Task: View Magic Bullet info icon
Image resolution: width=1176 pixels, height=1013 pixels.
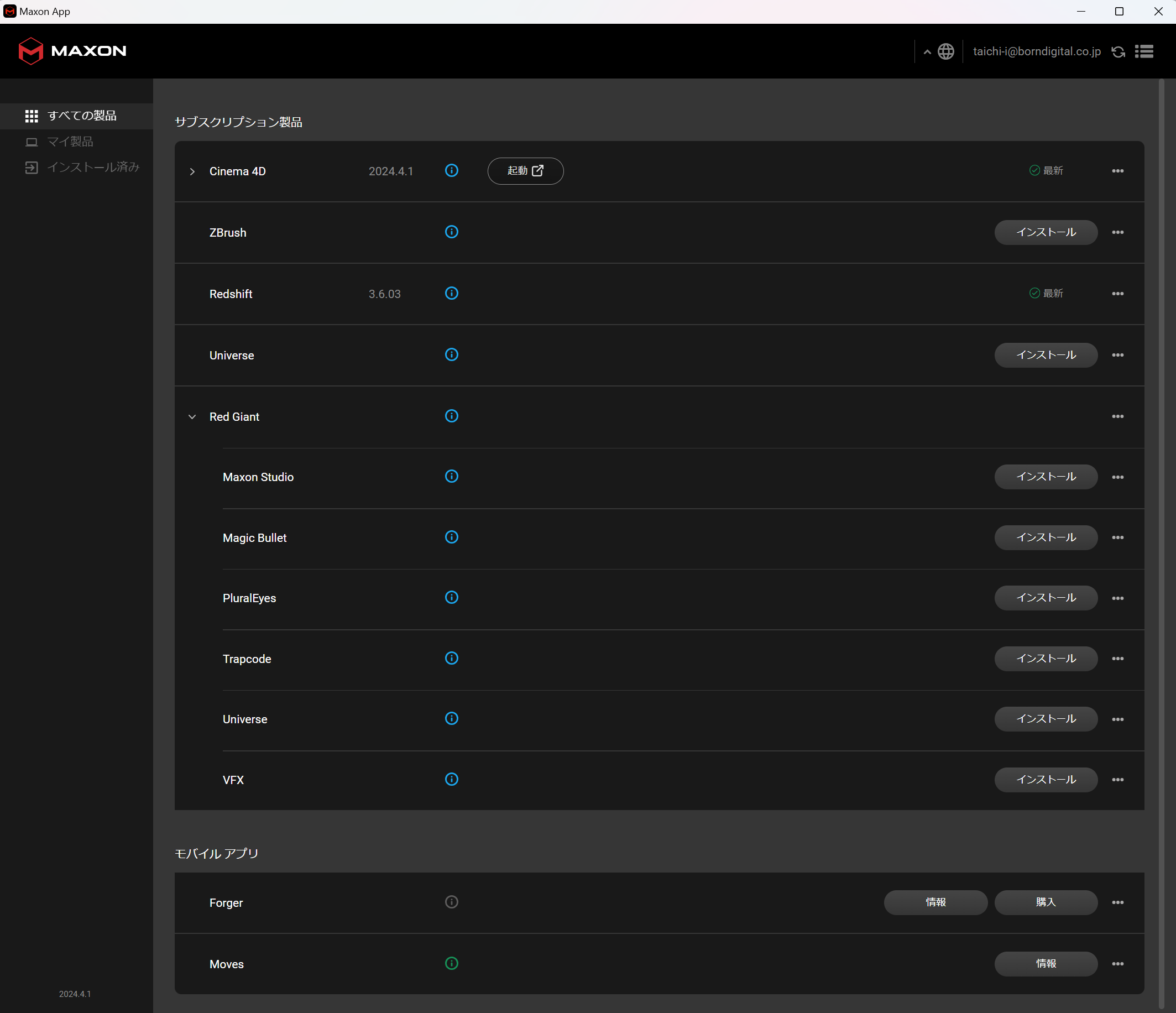Action: point(451,537)
